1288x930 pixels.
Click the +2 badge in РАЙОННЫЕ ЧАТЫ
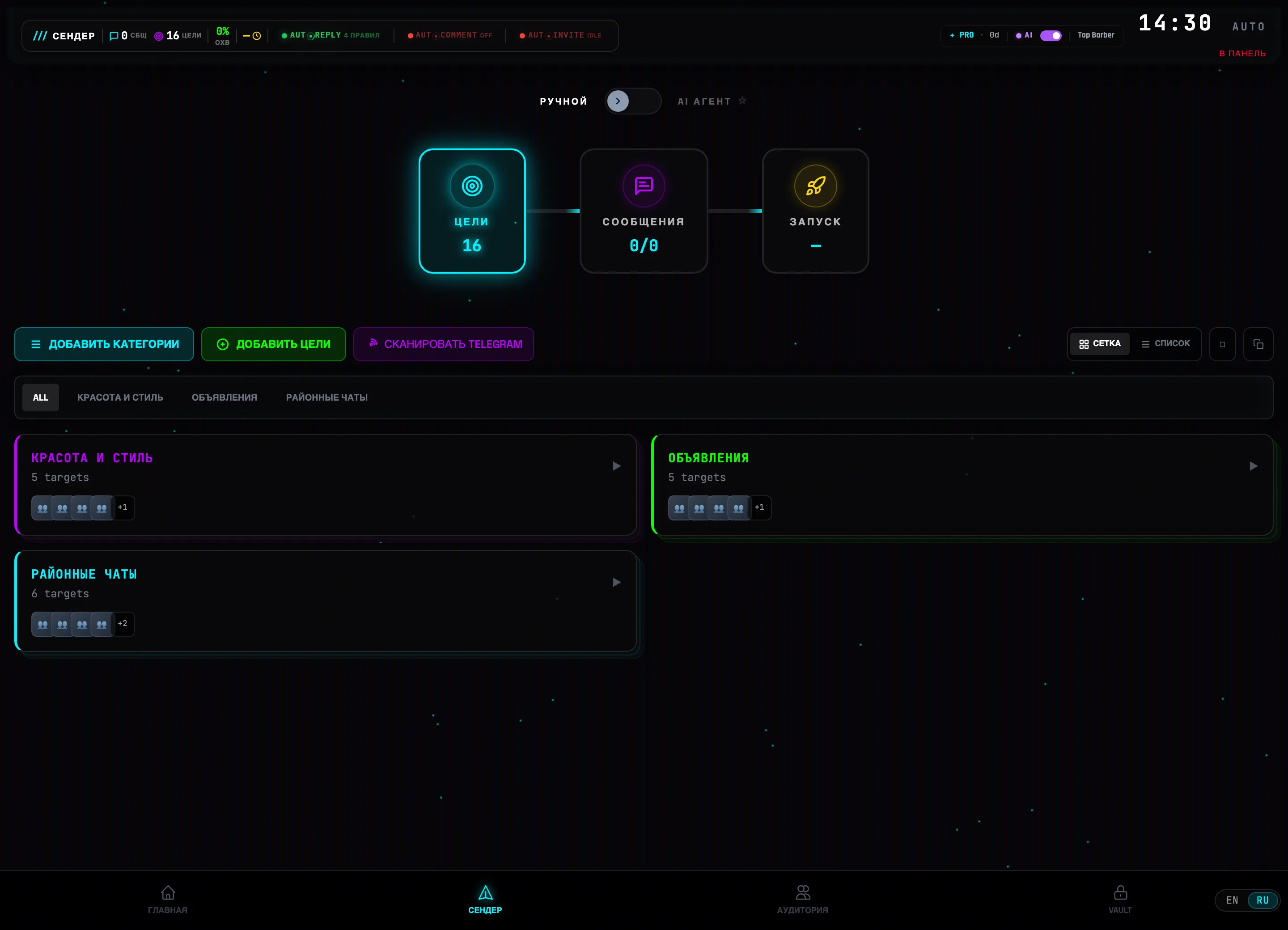coord(123,623)
